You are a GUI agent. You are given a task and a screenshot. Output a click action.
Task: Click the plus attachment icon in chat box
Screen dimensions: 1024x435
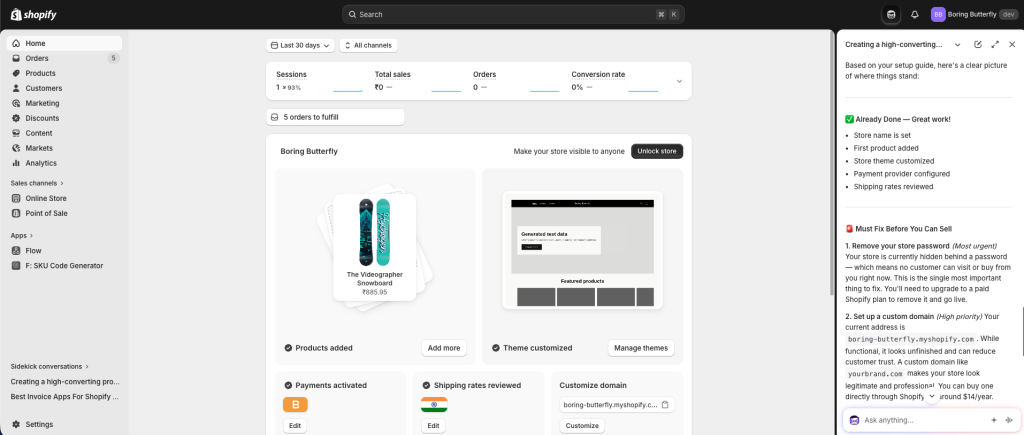(993, 420)
